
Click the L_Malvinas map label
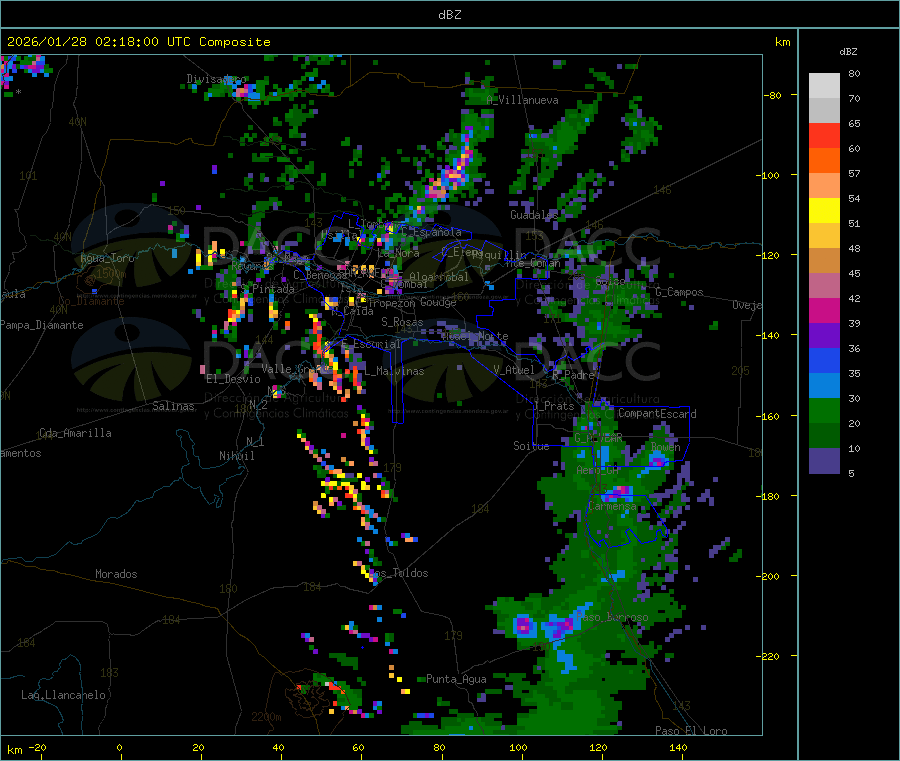394,371
